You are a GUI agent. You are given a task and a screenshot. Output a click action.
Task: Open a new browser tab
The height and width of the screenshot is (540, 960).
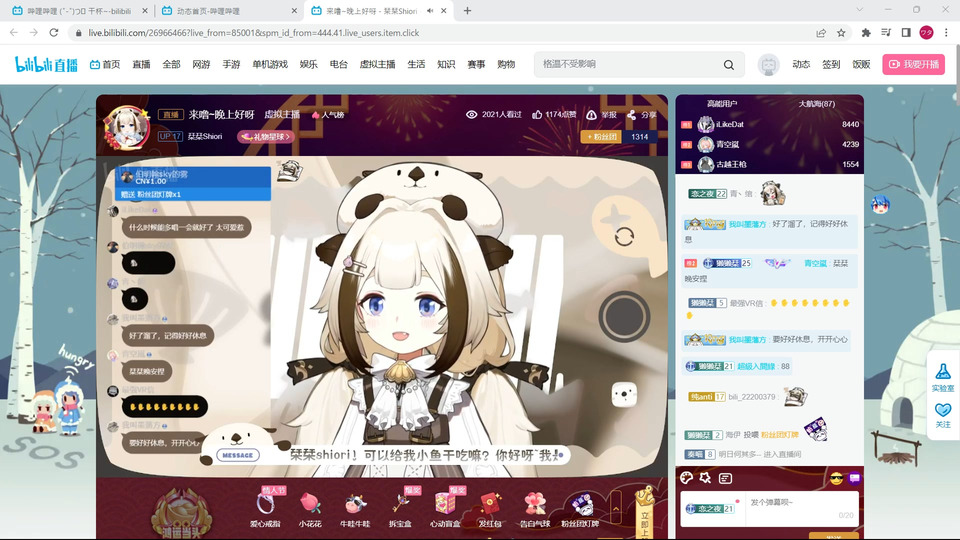pyautogui.click(x=467, y=10)
